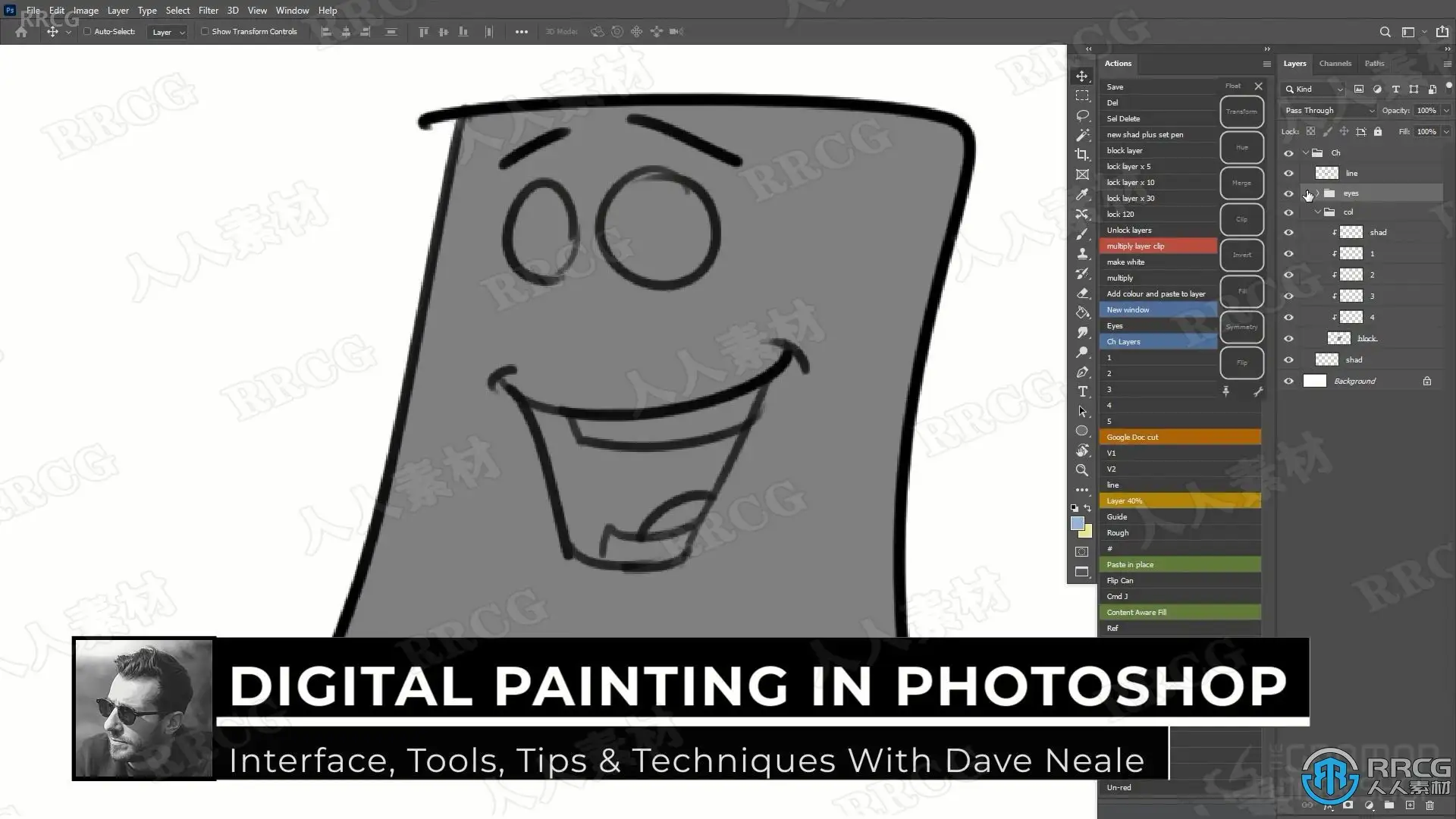
Task: Activate the Zoom tool in toolbar
Action: click(1082, 470)
